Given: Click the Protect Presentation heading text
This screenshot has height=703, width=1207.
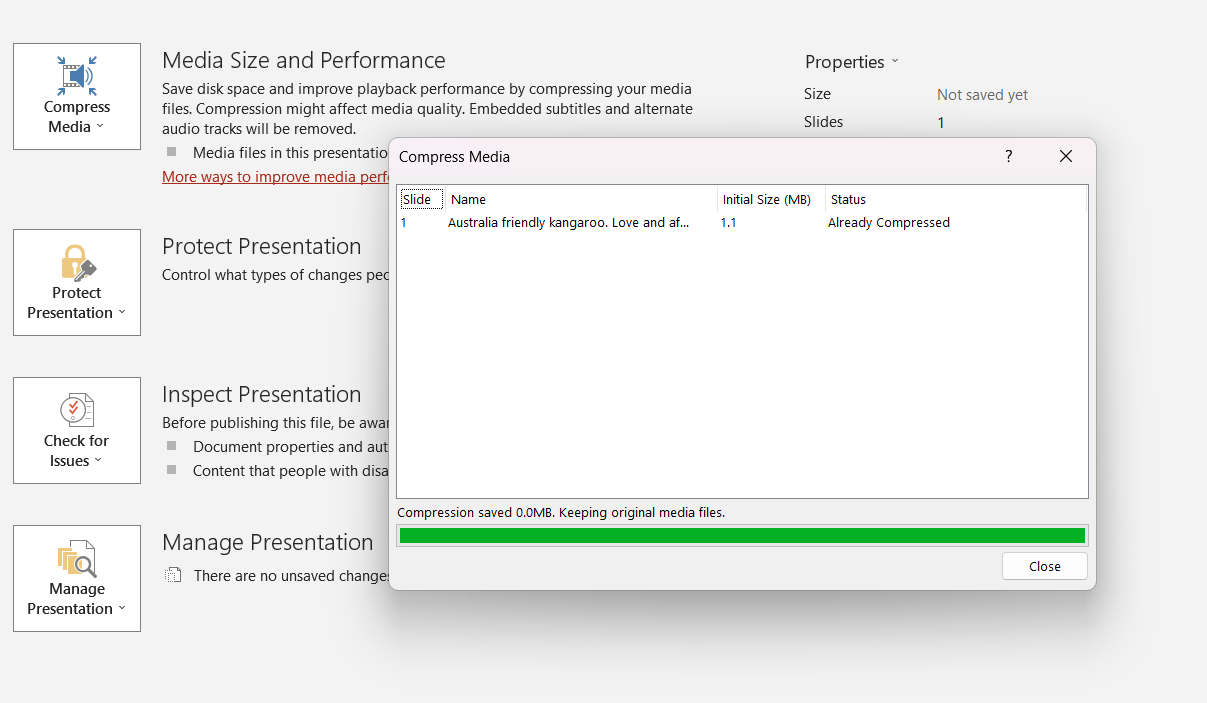Looking at the screenshot, I should 262,246.
